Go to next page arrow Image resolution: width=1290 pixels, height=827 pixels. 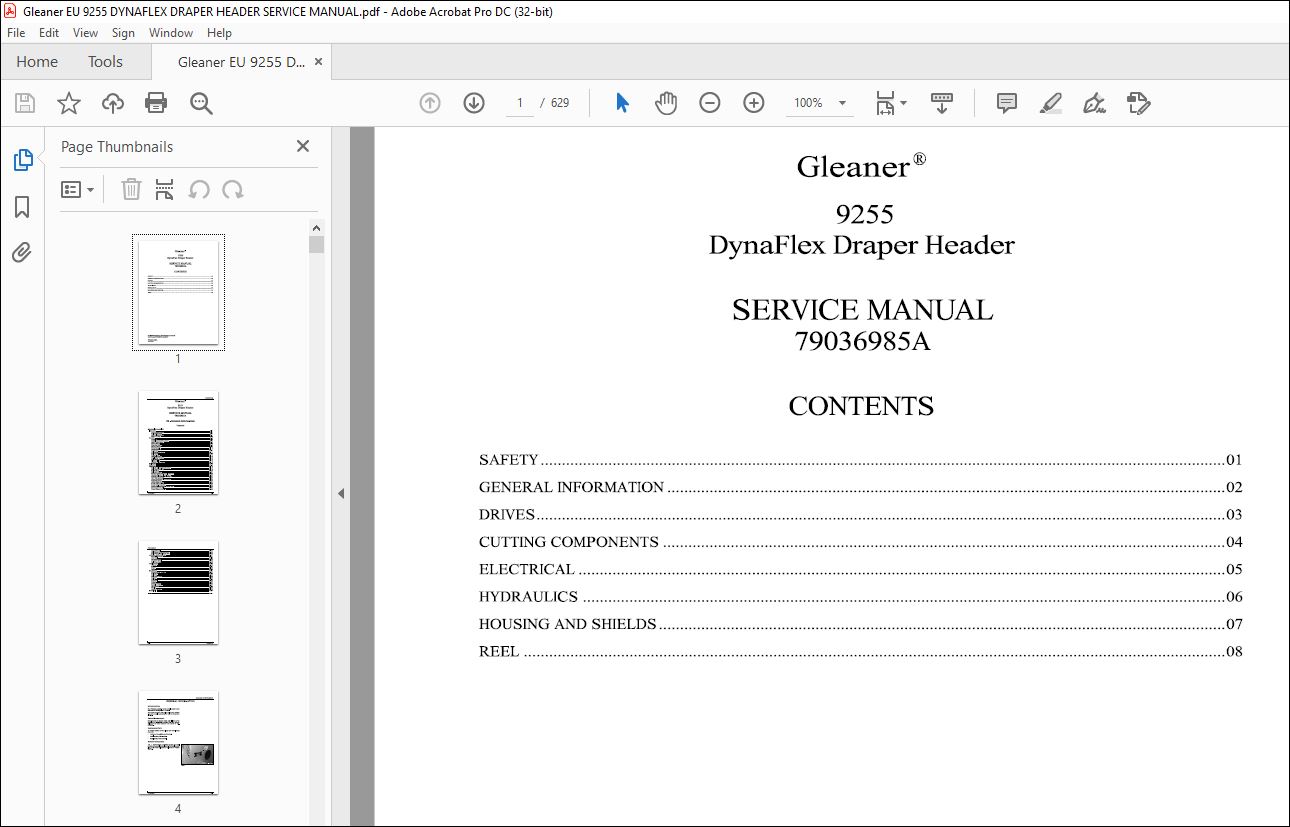coord(474,103)
